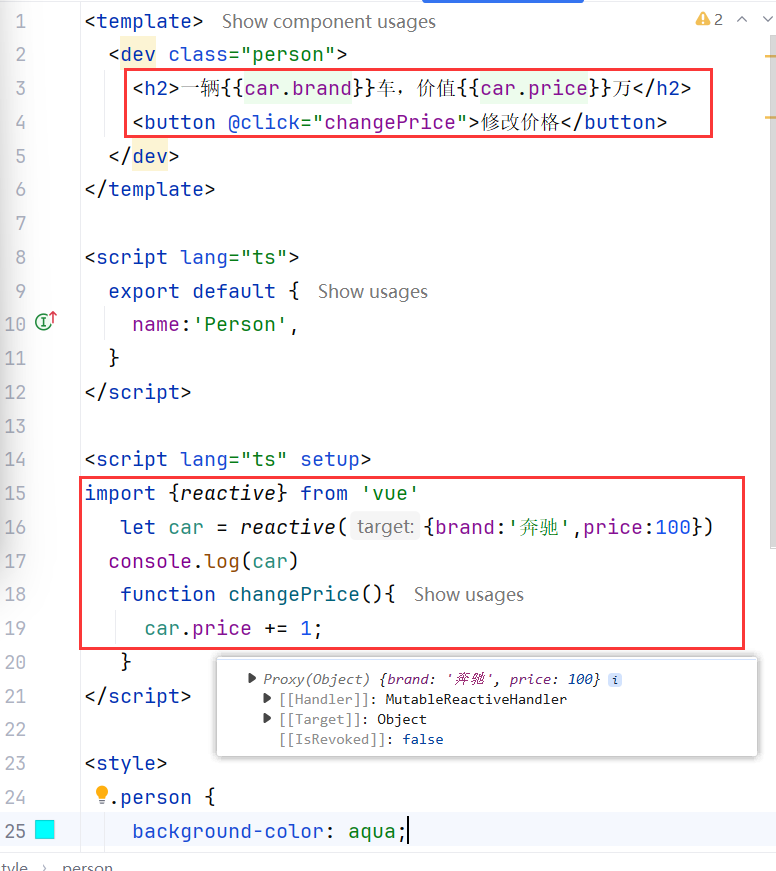Click 'console' on line 17
This screenshot has width=776, height=871.
150,561
